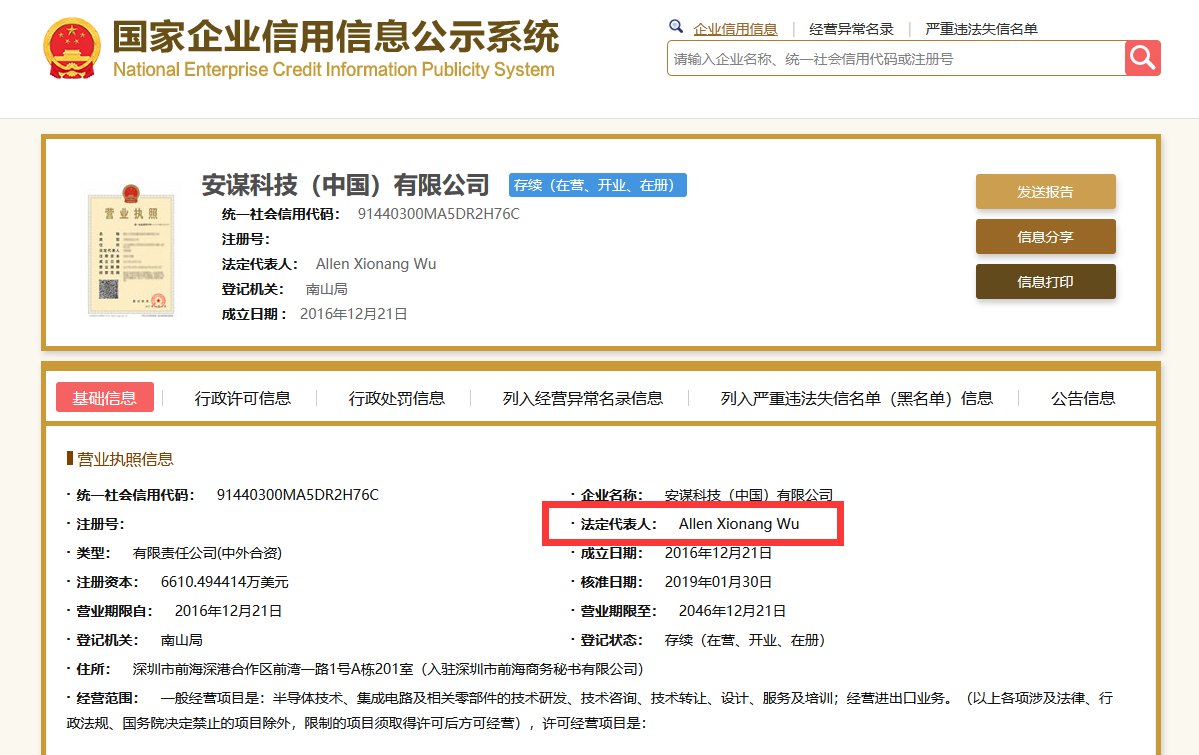The width and height of the screenshot is (1199, 755).
Task: Select the 经营异常名录 search category
Action: click(849, 28)
